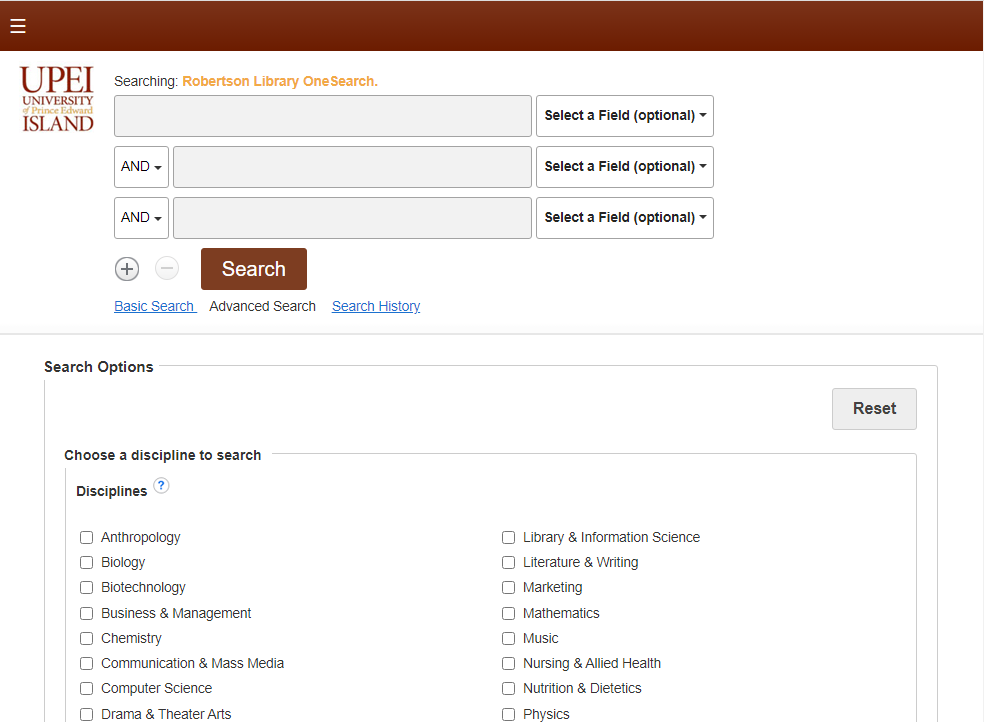
Task: Open the third row's Select a Field dropdown
Action: (x=624, y=218)
